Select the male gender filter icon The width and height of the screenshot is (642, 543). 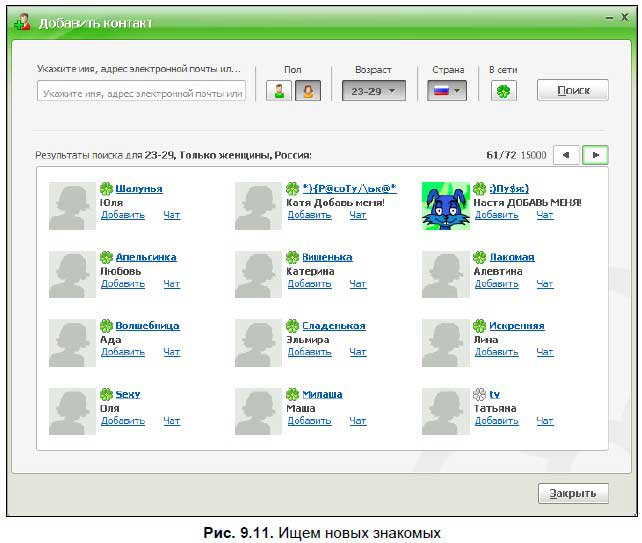[x=279, y=90]
